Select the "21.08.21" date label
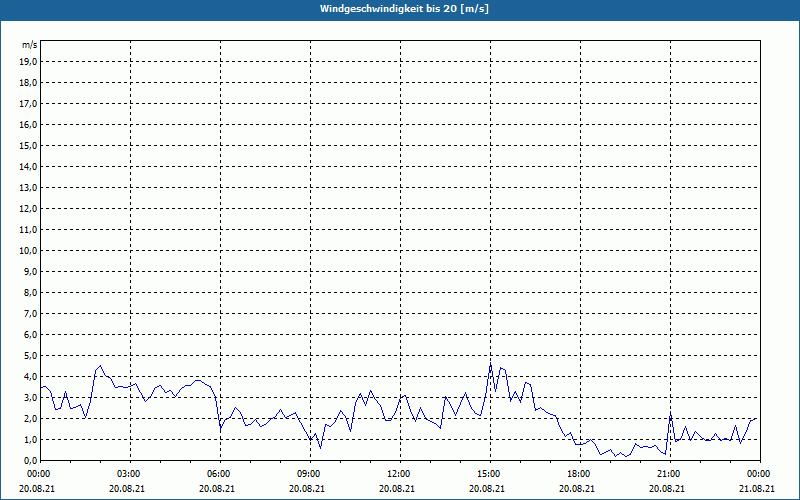 757,488
